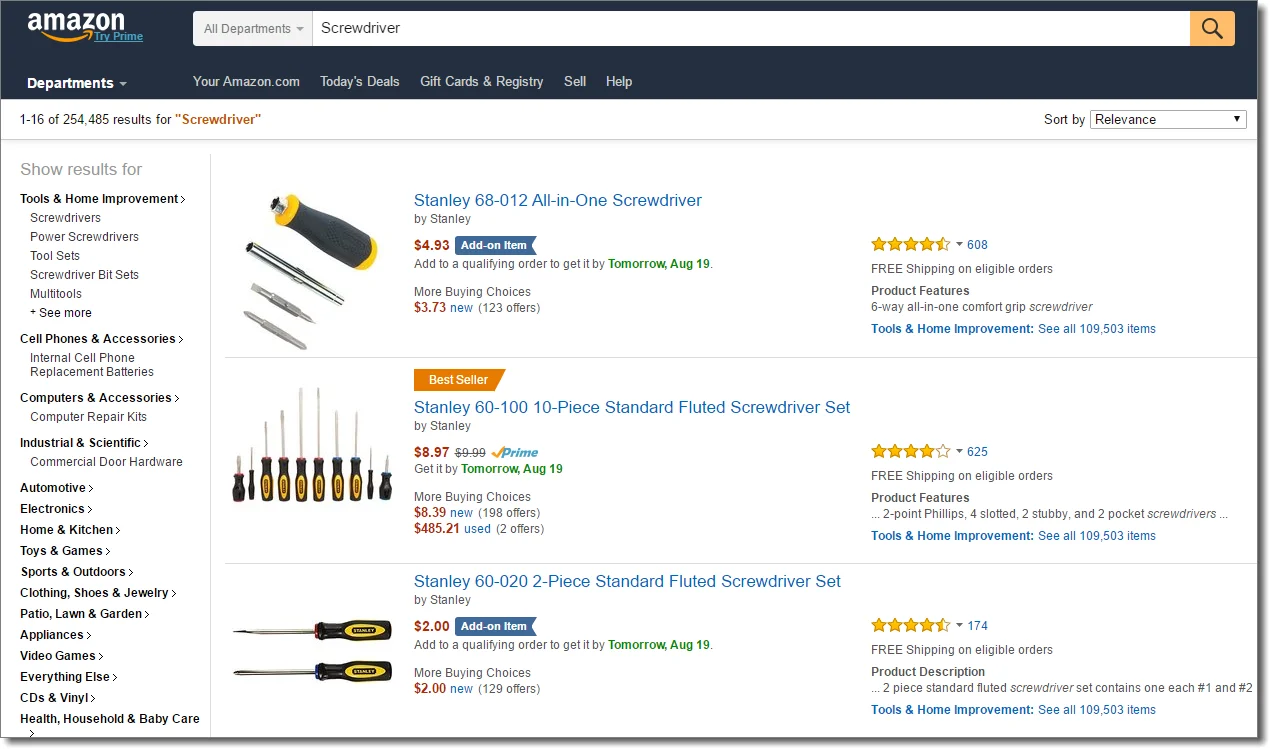
Task: Click the Prime badge on Stanley 60-100
Action: pyautogui.click(x=515, y=452)
